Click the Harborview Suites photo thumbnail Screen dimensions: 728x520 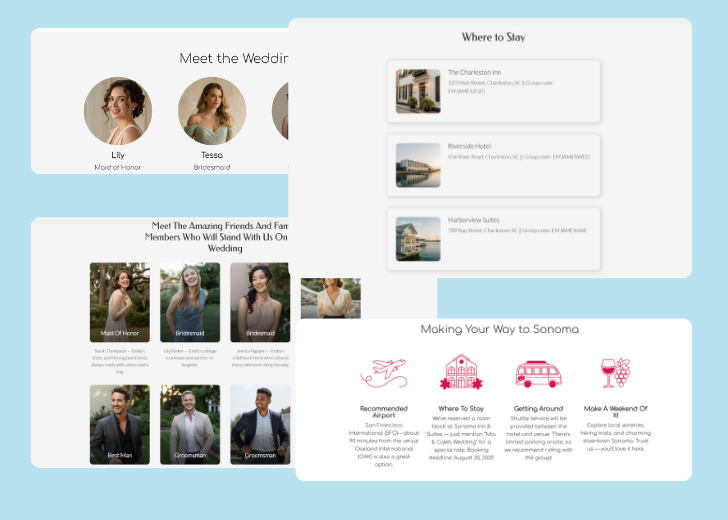pyautogui.click(x=418, y=239)
